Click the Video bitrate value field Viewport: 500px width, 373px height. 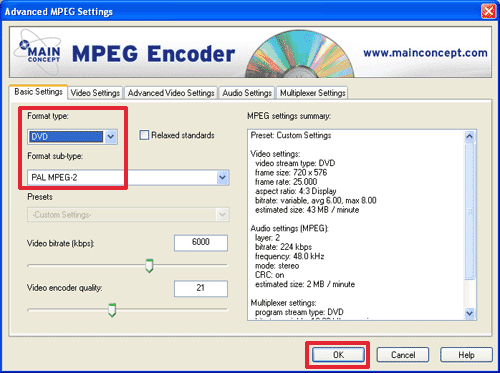point(201,243)
